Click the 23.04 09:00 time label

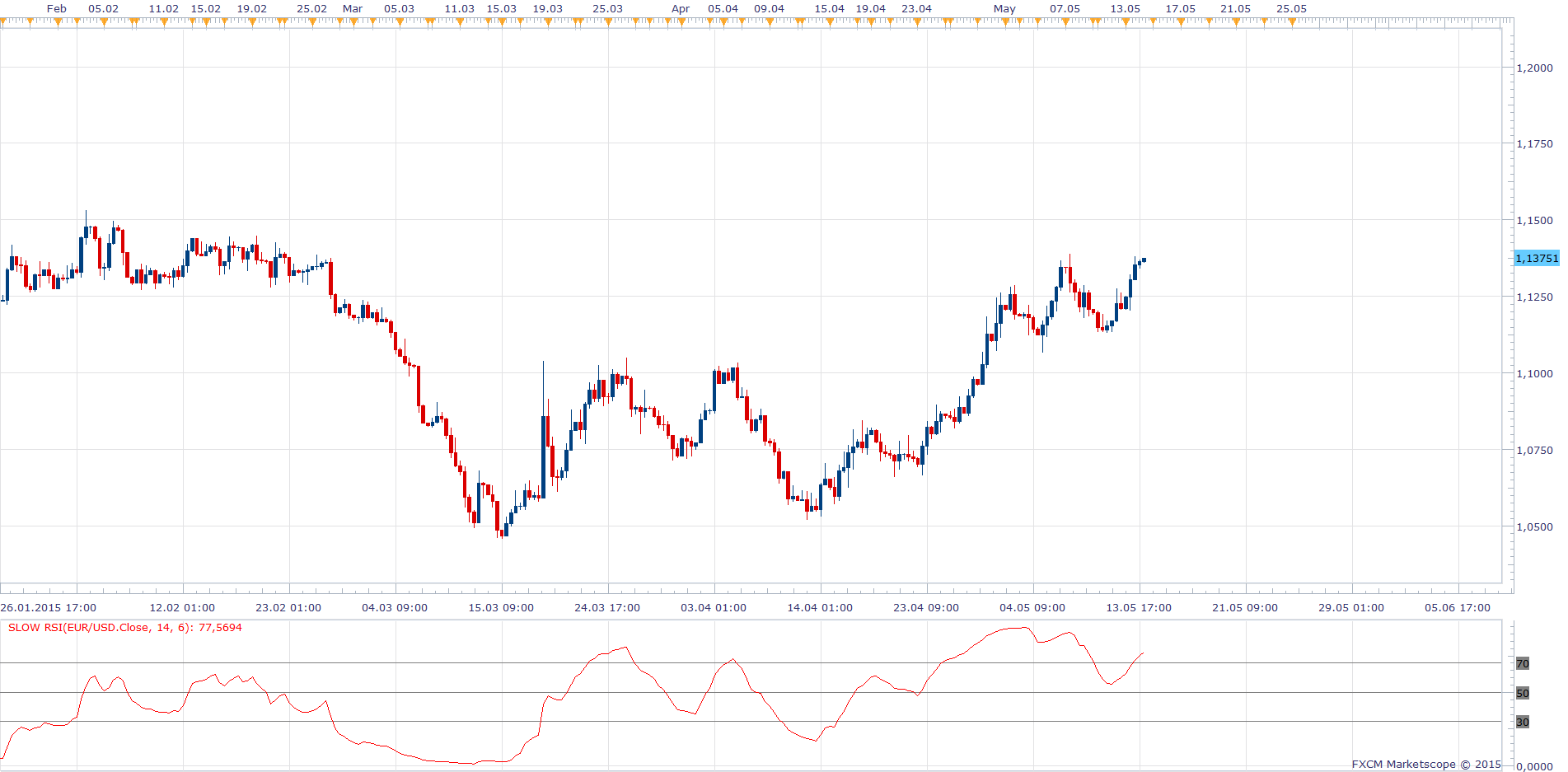click(x=926, y=607)
